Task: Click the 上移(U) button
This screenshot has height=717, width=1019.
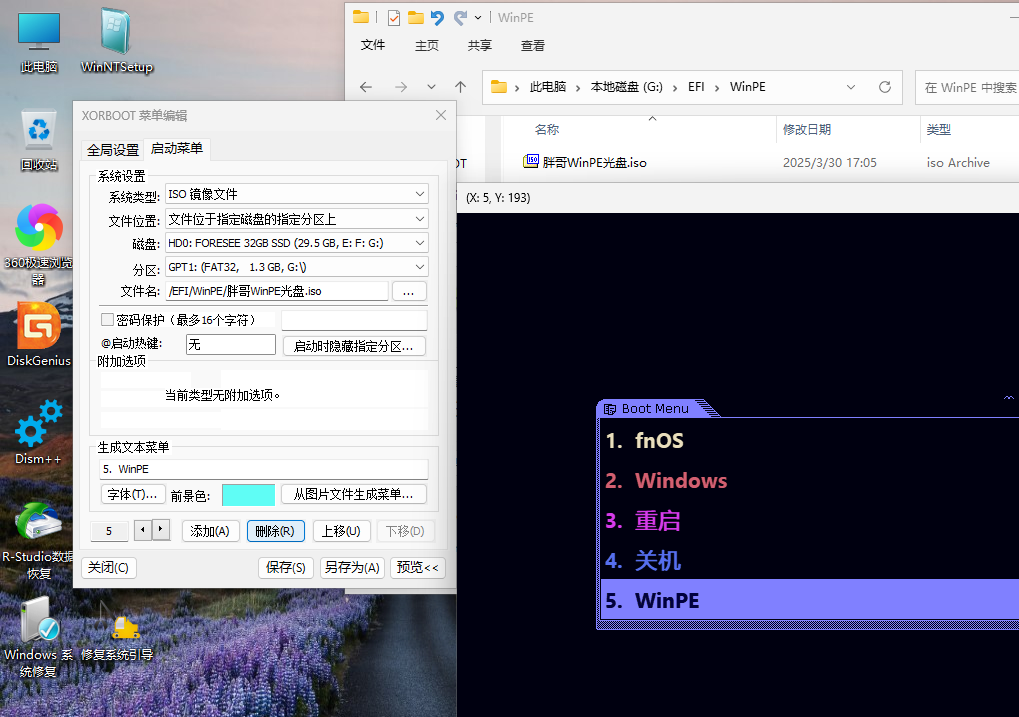Action: tap(341, 531)
